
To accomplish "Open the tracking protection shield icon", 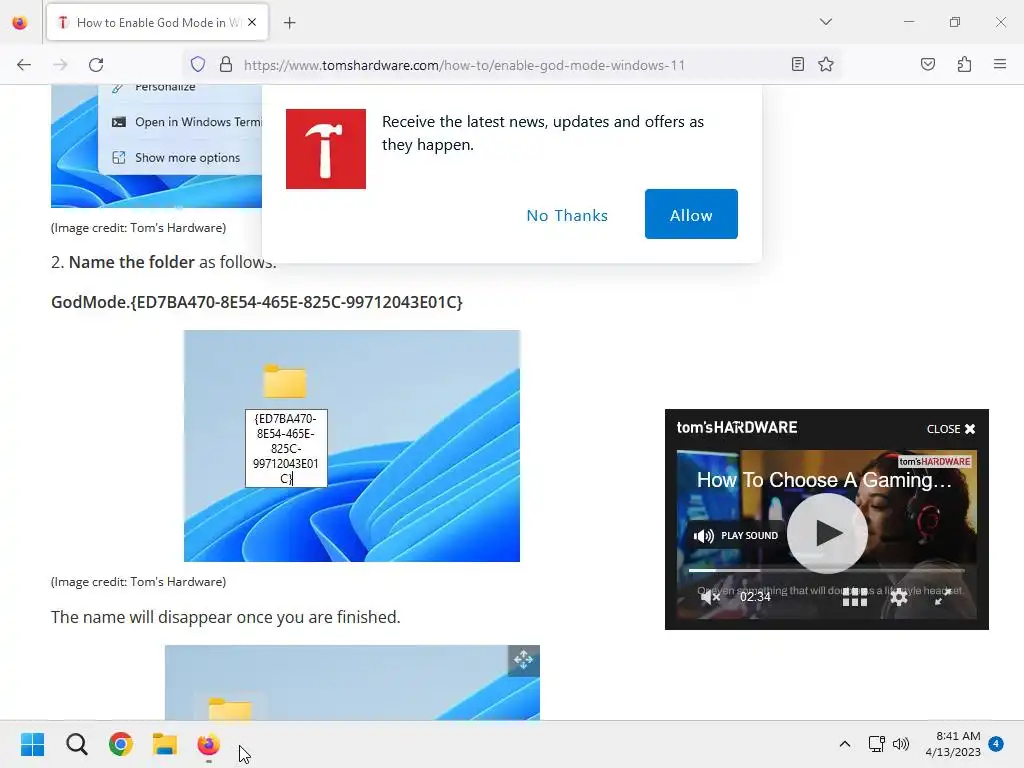I will 198,65.
